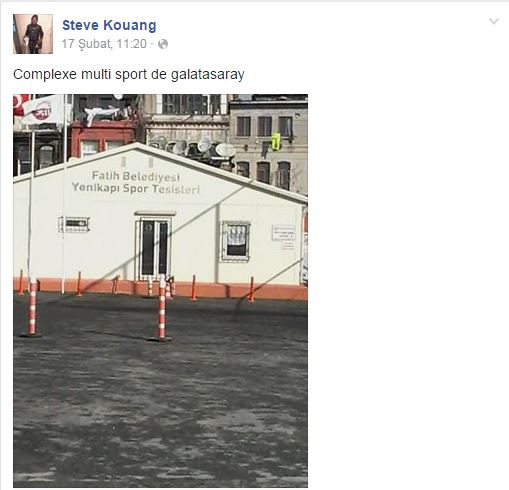
Task: Click the white flag with red logo
Action: click(x=43, y=110)
